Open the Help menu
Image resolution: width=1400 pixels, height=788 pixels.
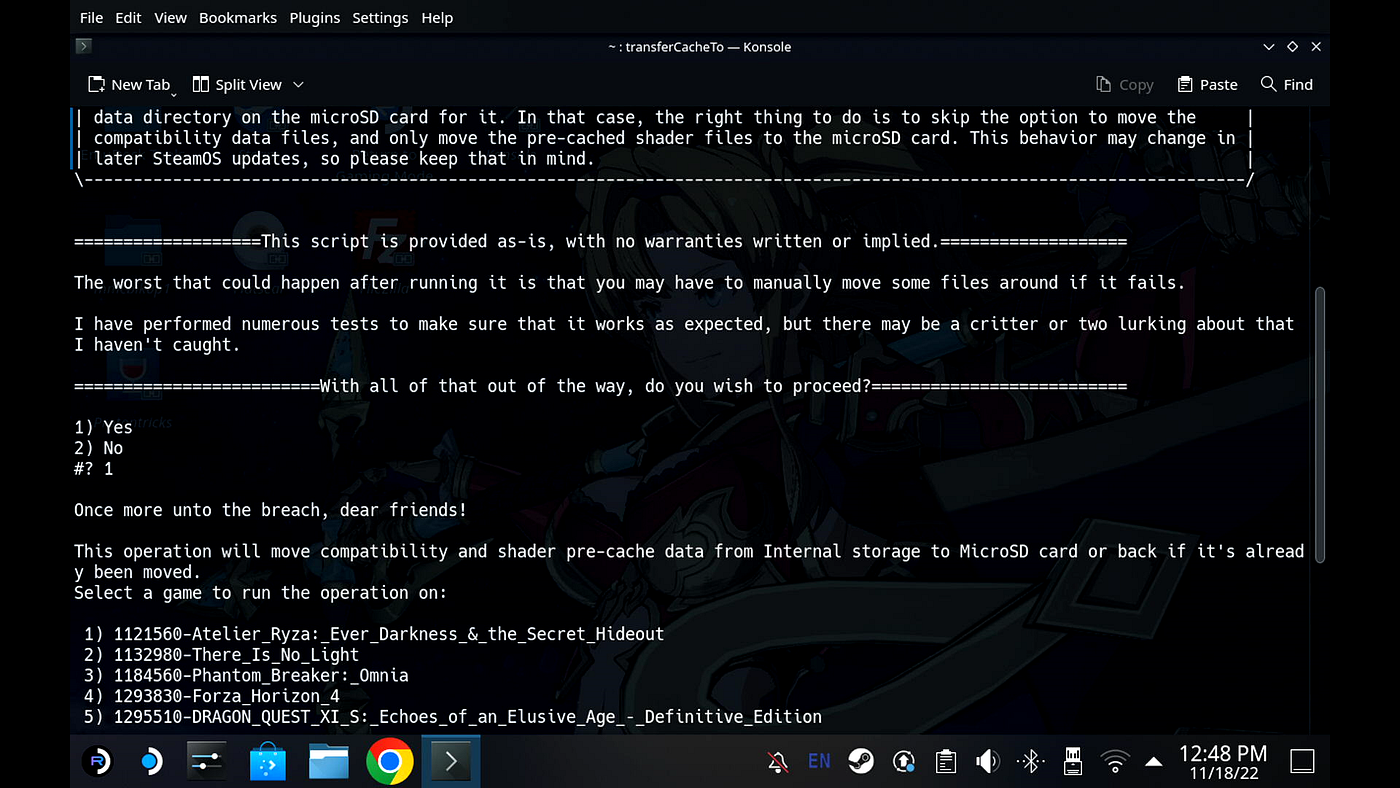click(437, 18)
